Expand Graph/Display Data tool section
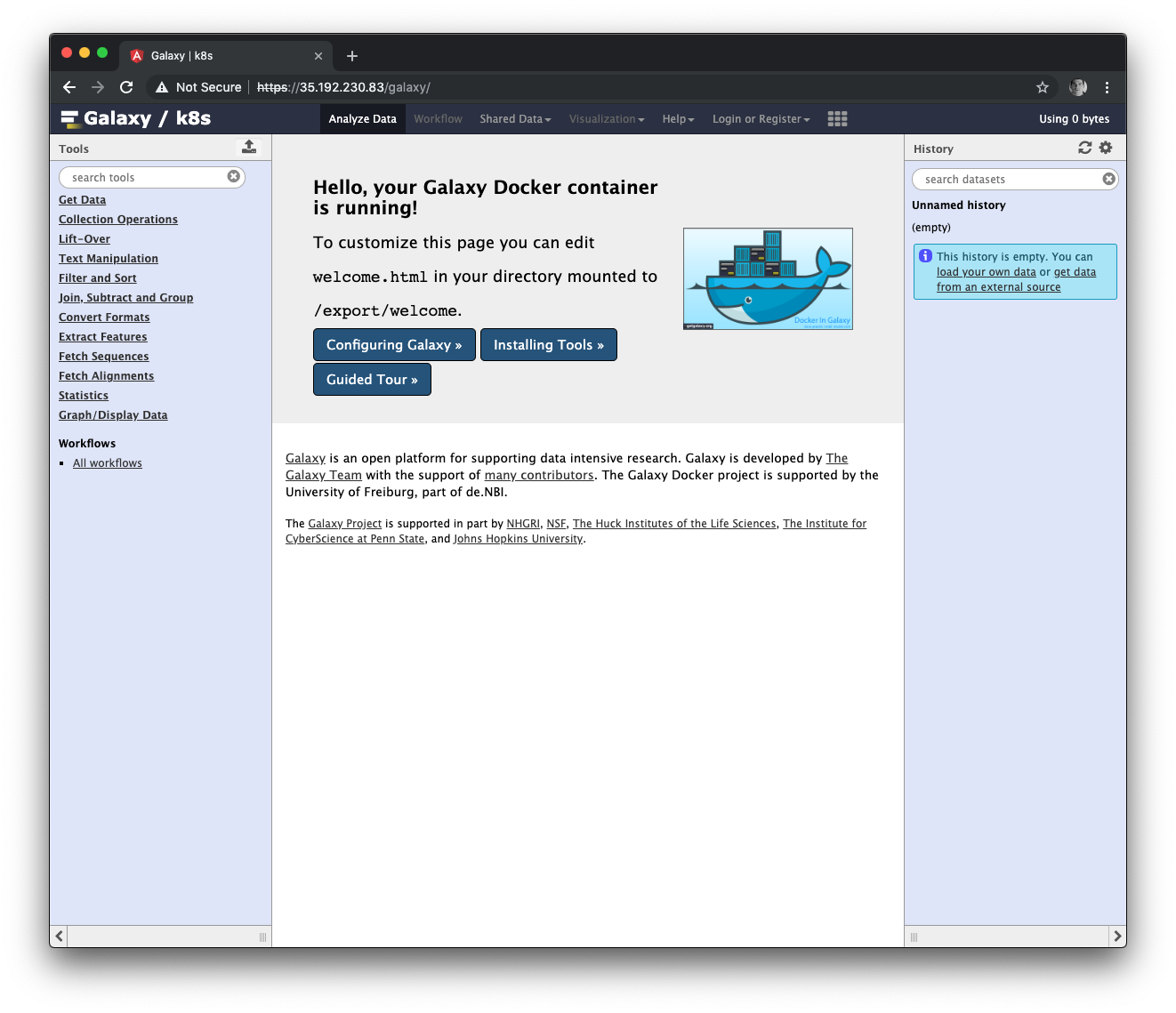Image resolution: width=1176 pixels, height=1013 pixels. (113, 415)
